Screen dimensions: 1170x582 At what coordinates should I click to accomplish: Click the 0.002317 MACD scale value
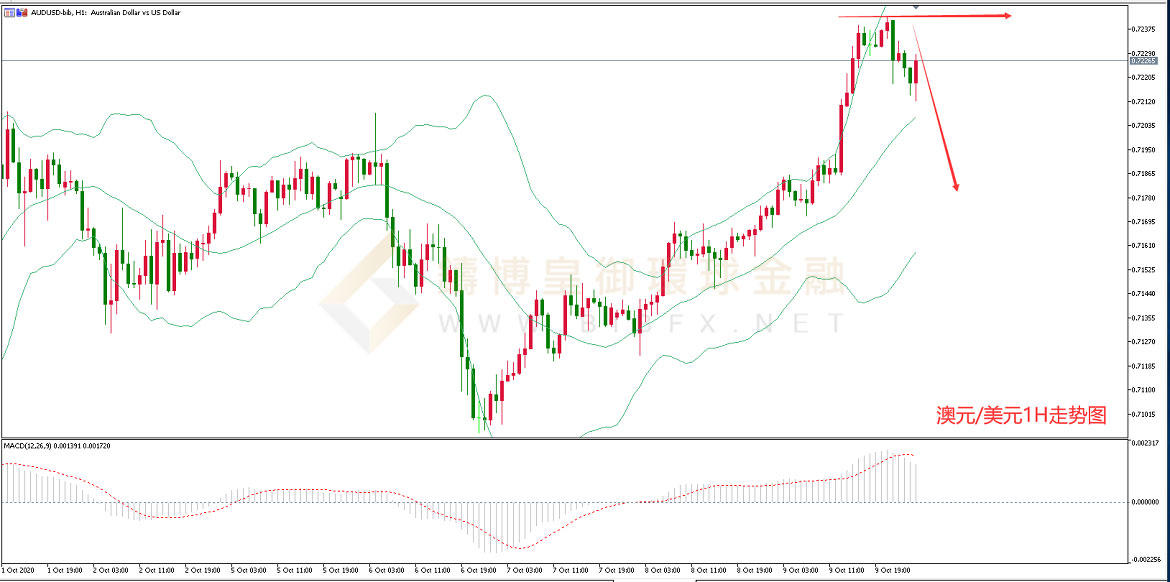(x=1144, y=442)
